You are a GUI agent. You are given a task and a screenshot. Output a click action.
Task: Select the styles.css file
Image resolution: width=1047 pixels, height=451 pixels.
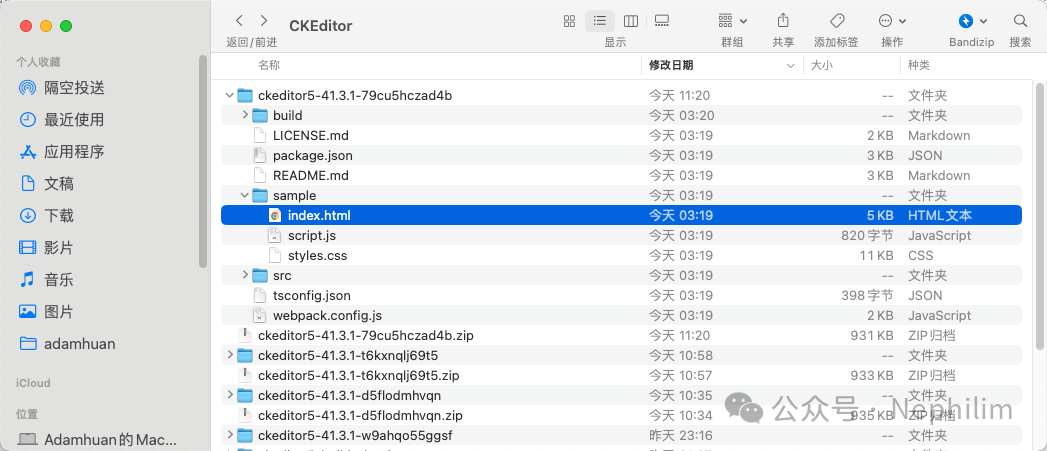[317, 256]
